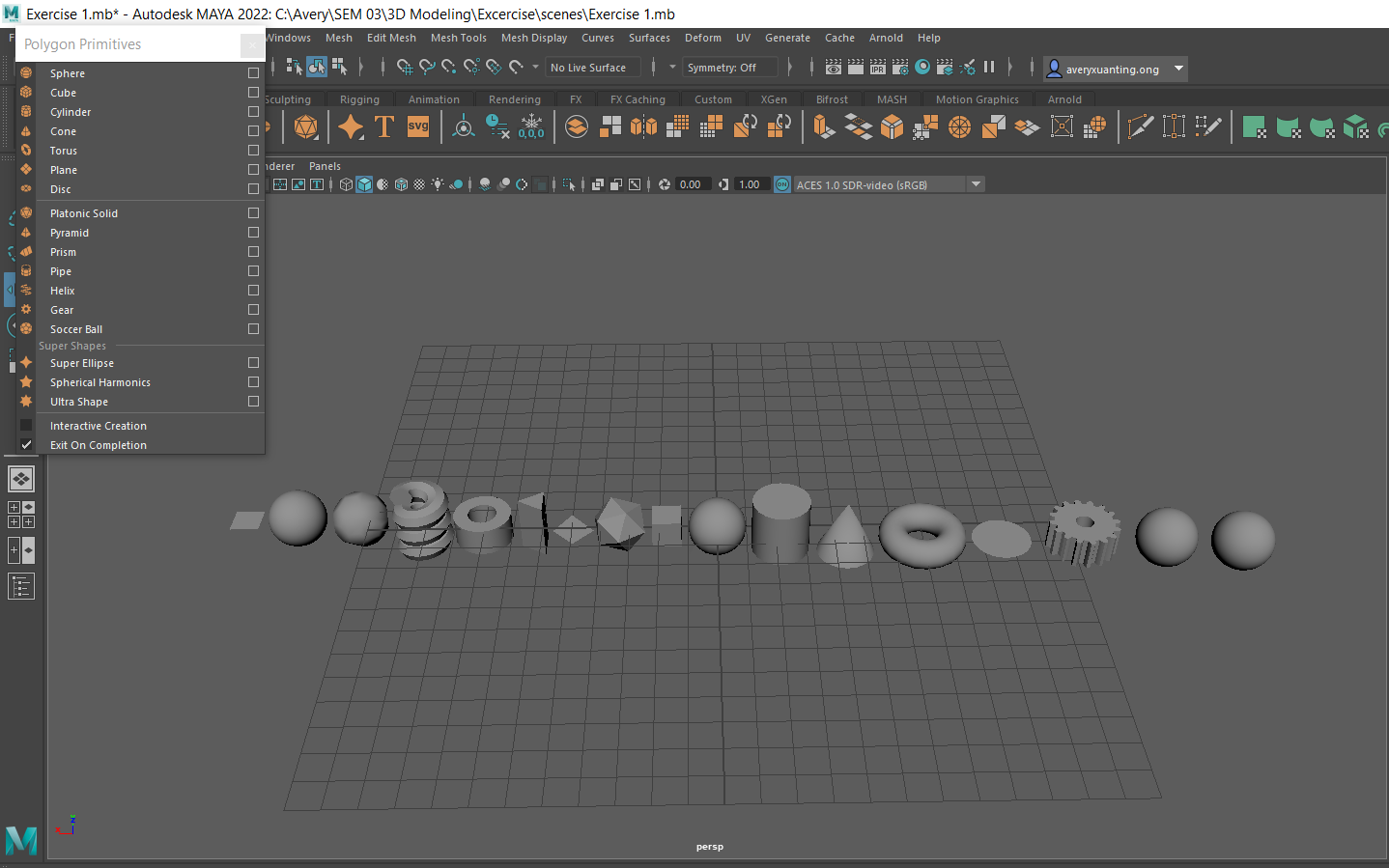Enable Interactive Creation
1389x868 pixels.
(98, 425)
